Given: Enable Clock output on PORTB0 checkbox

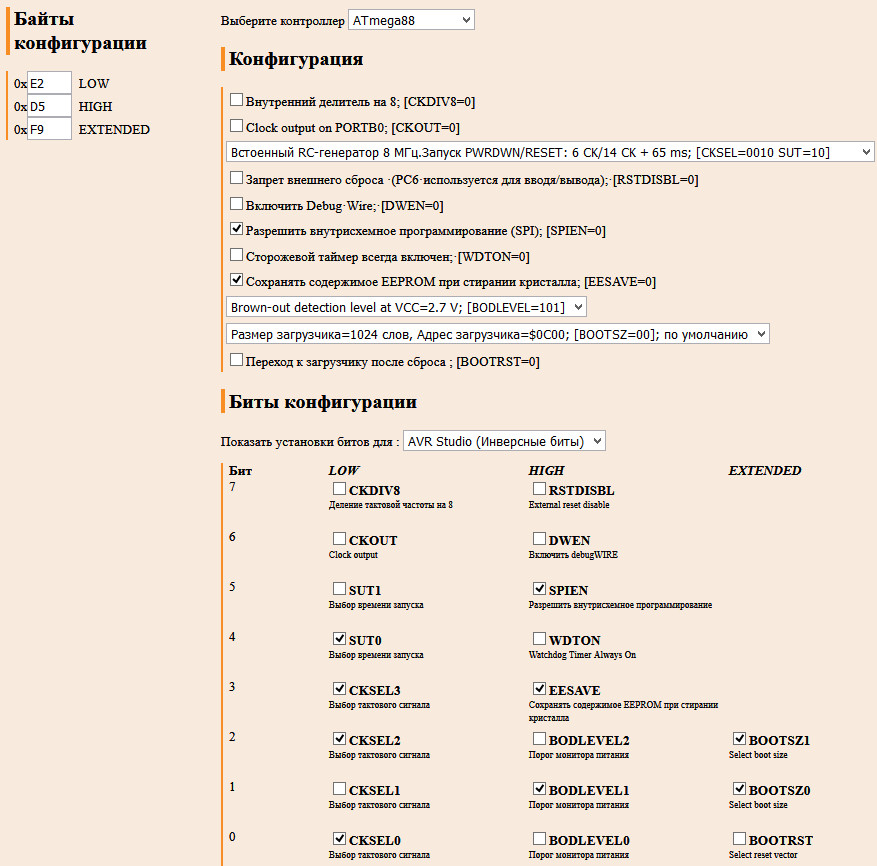Looking at the screenshot, I should 237,126.
